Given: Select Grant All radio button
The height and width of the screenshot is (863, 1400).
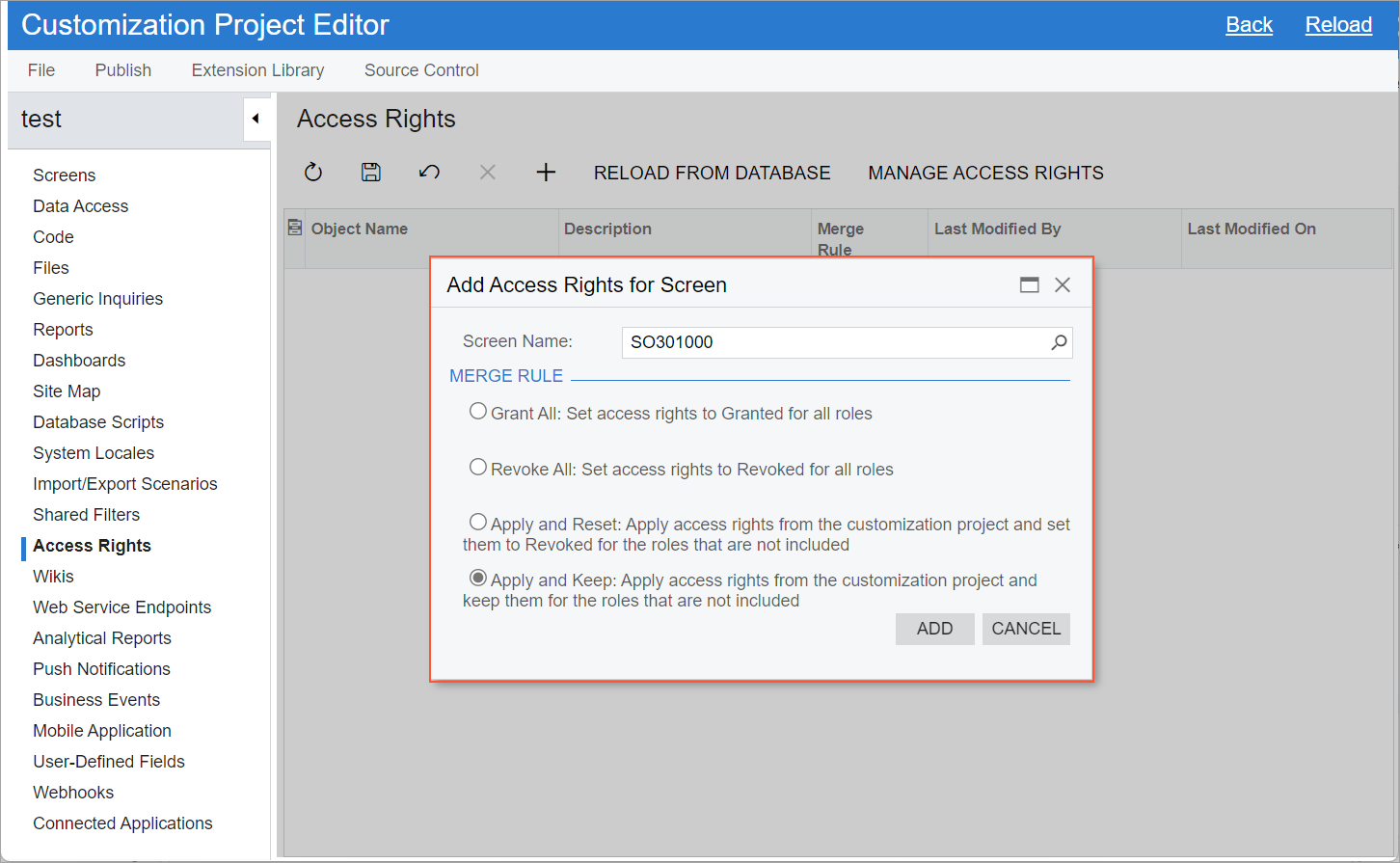Looking at the screenshot, I should coord(478,412).
